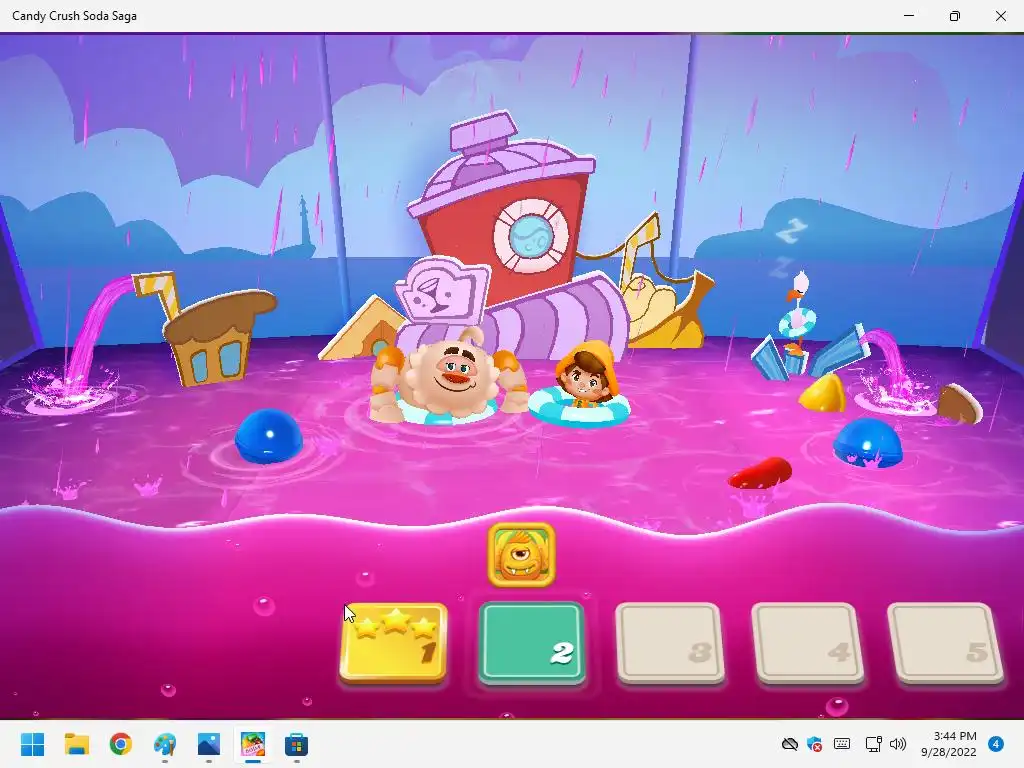Click the volume speaker tray icon

pos(898,744)
